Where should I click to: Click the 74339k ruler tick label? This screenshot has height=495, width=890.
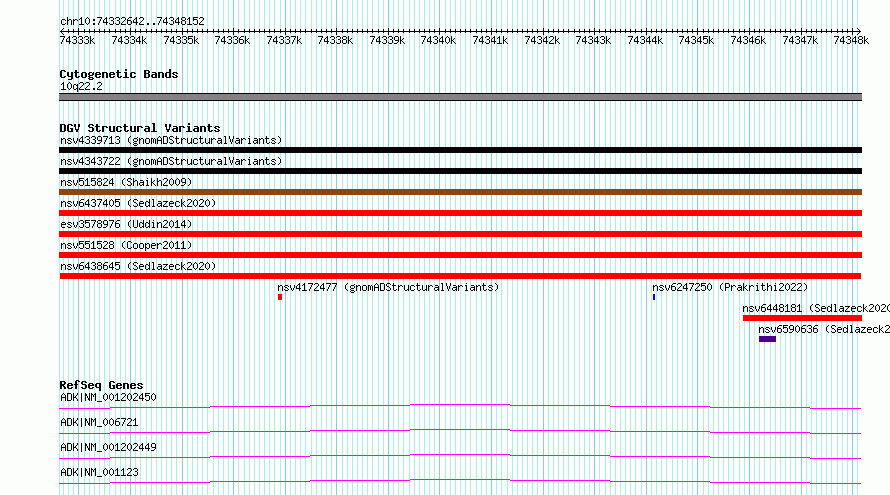[x=387, y=40]
